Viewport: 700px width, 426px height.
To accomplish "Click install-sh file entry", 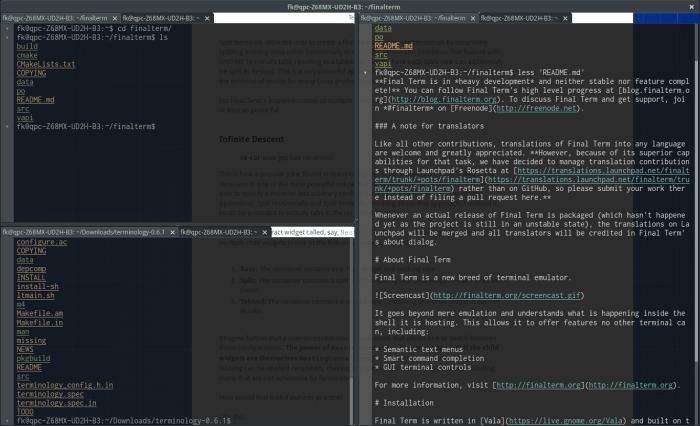I will [38, 287].
